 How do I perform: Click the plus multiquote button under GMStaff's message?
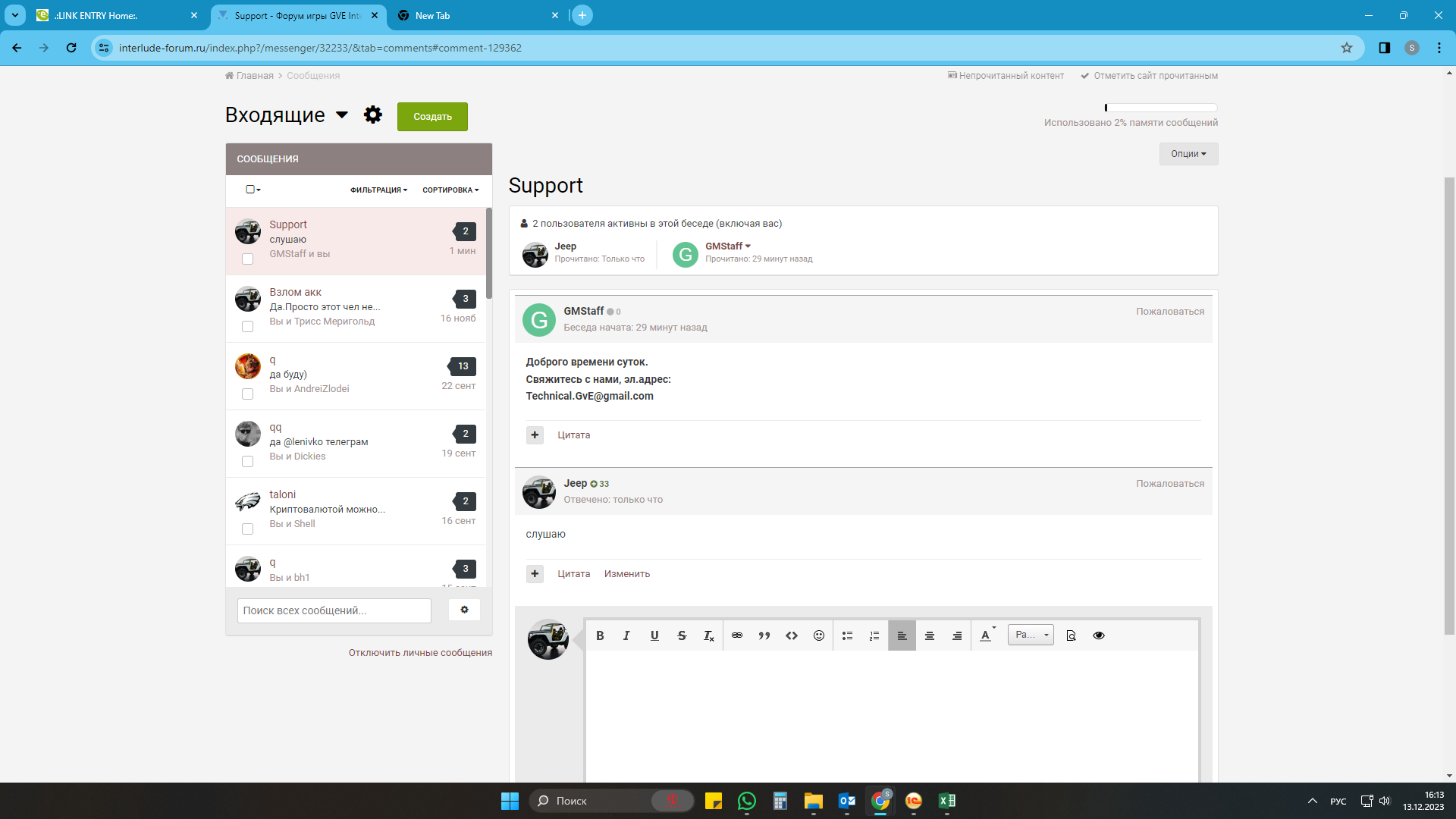pyautogui.click(x=535, y=435)
